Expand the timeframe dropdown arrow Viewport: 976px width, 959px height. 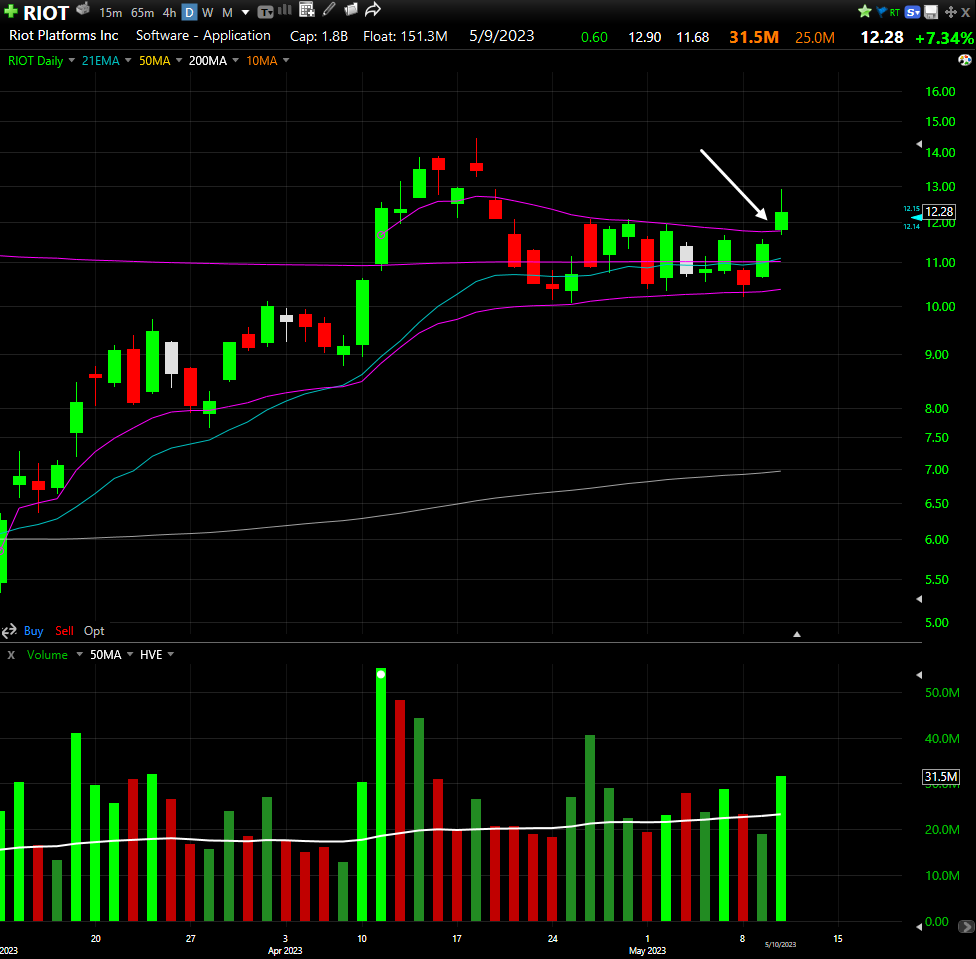245,12
